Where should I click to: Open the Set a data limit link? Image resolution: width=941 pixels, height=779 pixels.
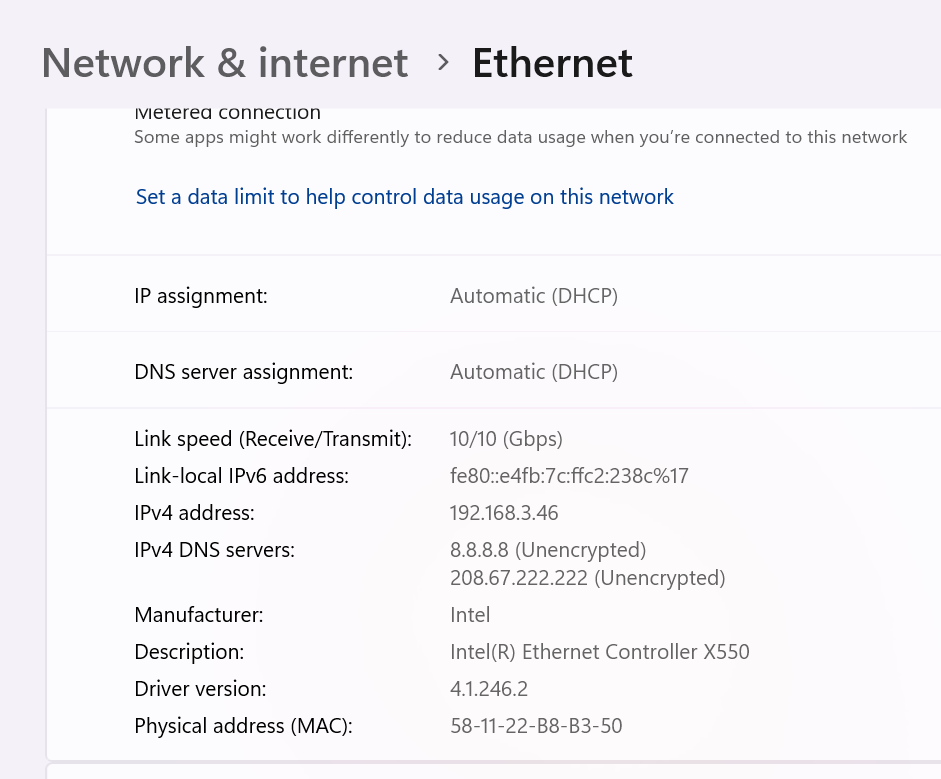click(x=404, y=197)
